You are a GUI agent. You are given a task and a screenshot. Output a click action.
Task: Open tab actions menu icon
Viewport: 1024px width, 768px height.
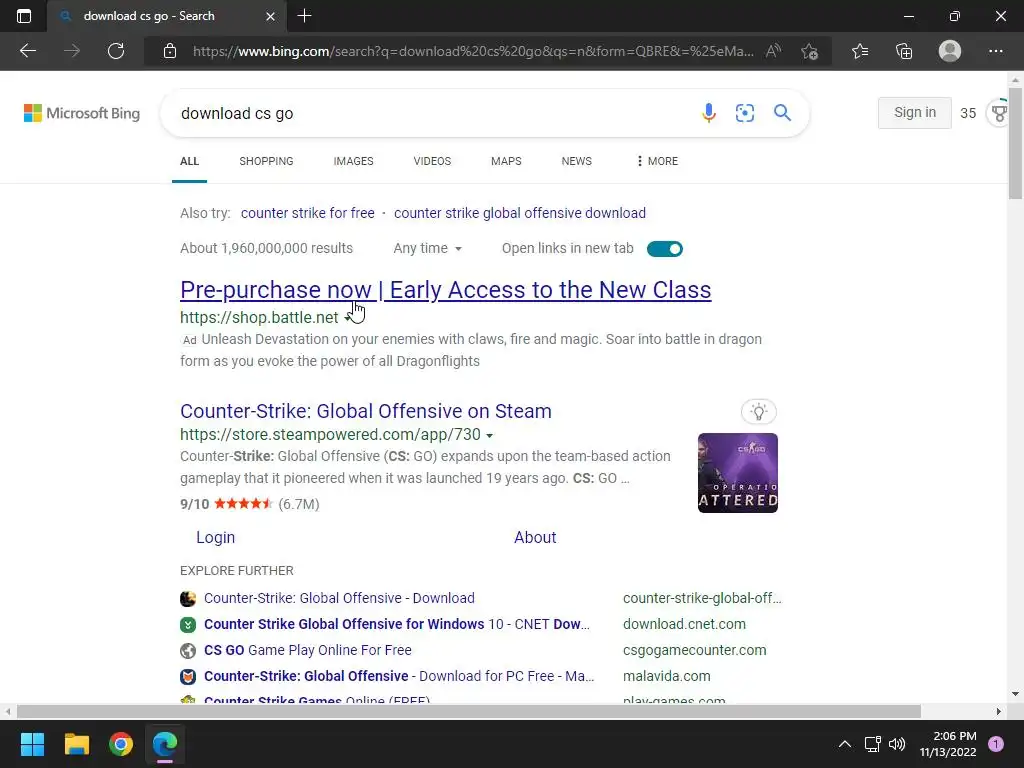point(24,16)
